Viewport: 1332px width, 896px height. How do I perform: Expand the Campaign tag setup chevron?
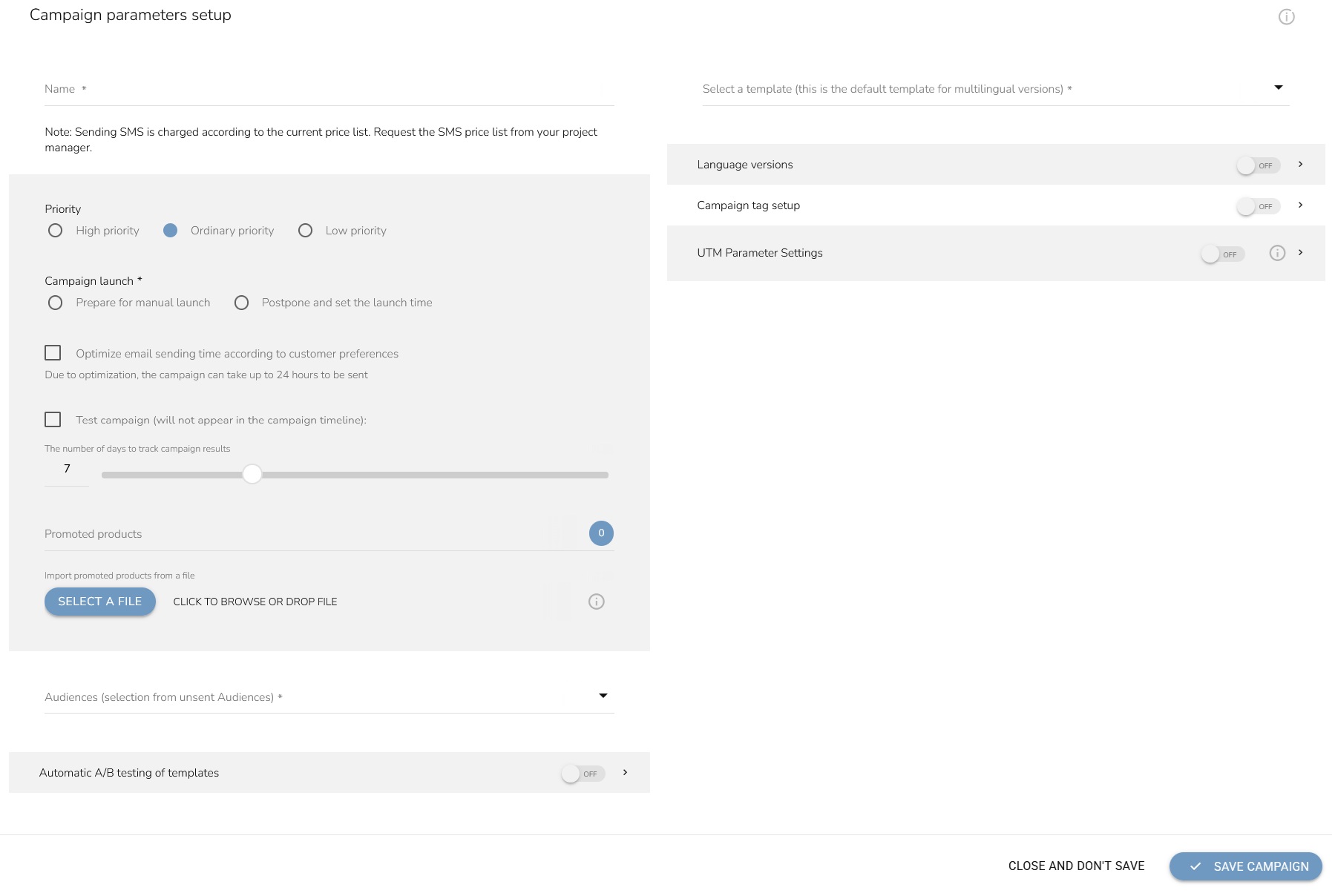tap(1300, 205)
